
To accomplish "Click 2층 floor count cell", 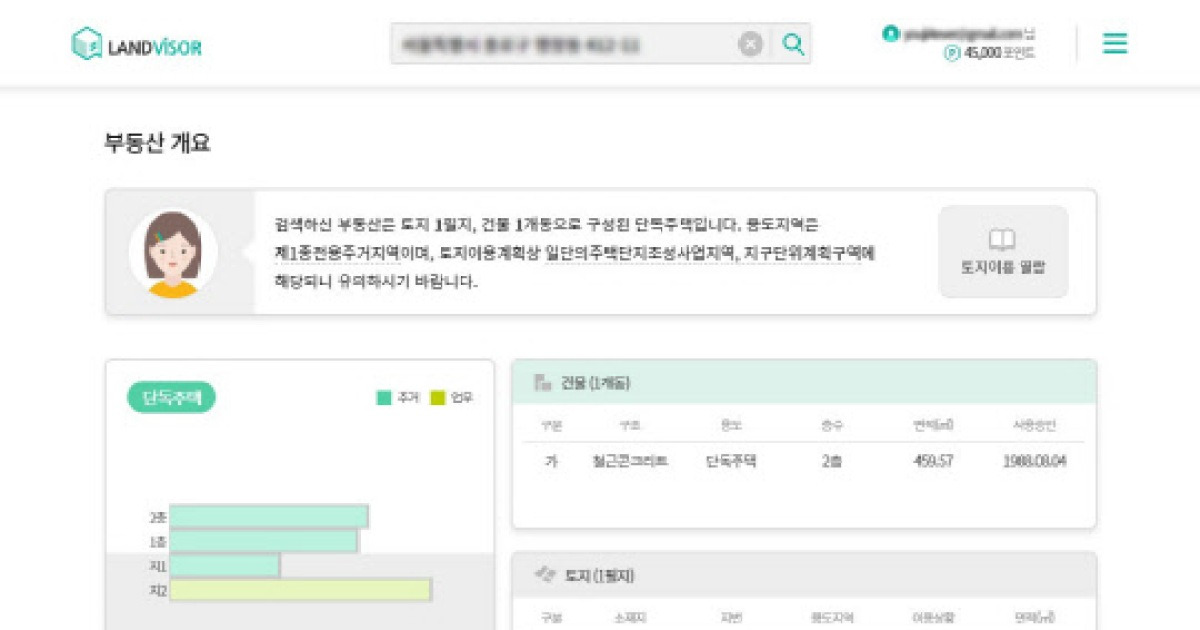I will [831, 461].
